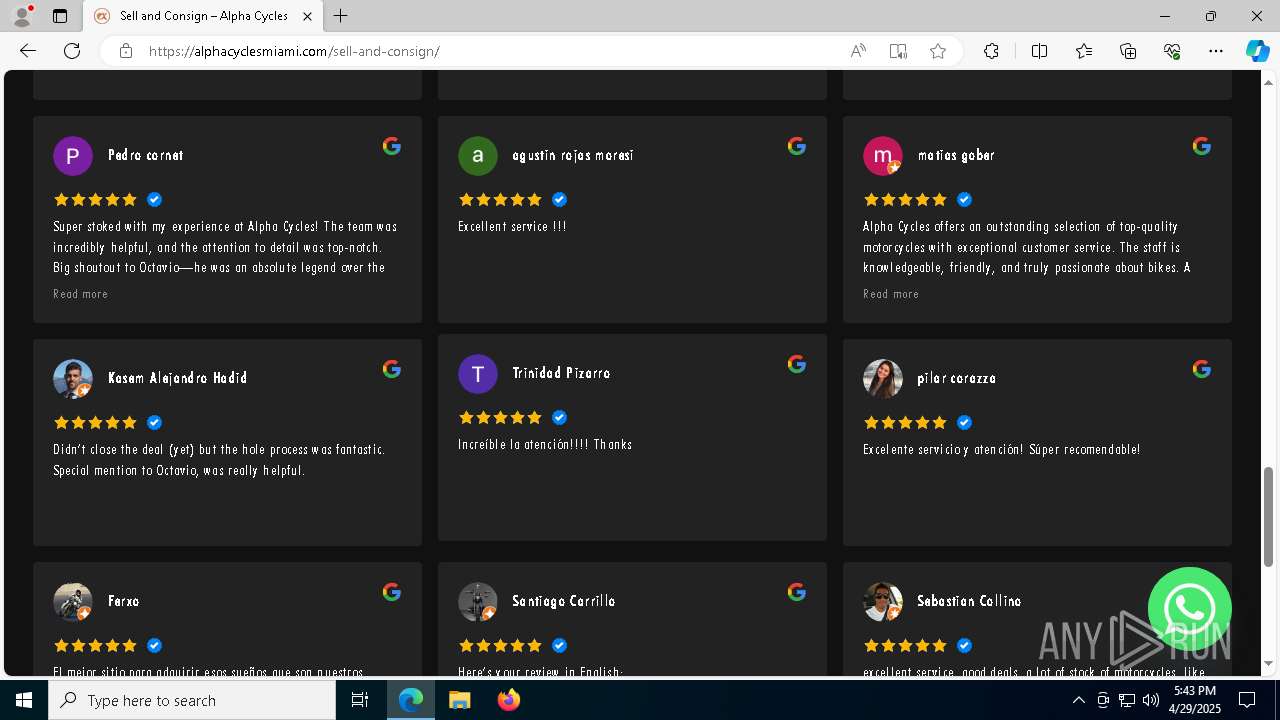Click the address bar URL field

click(490, 51)
